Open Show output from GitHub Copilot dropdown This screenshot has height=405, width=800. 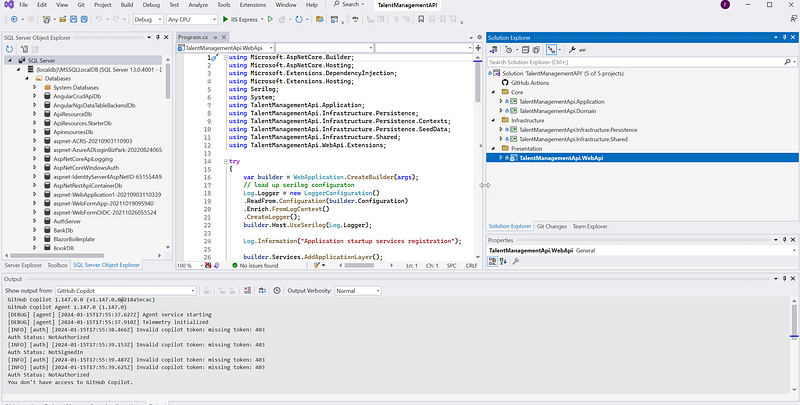[x=125, y=290]
